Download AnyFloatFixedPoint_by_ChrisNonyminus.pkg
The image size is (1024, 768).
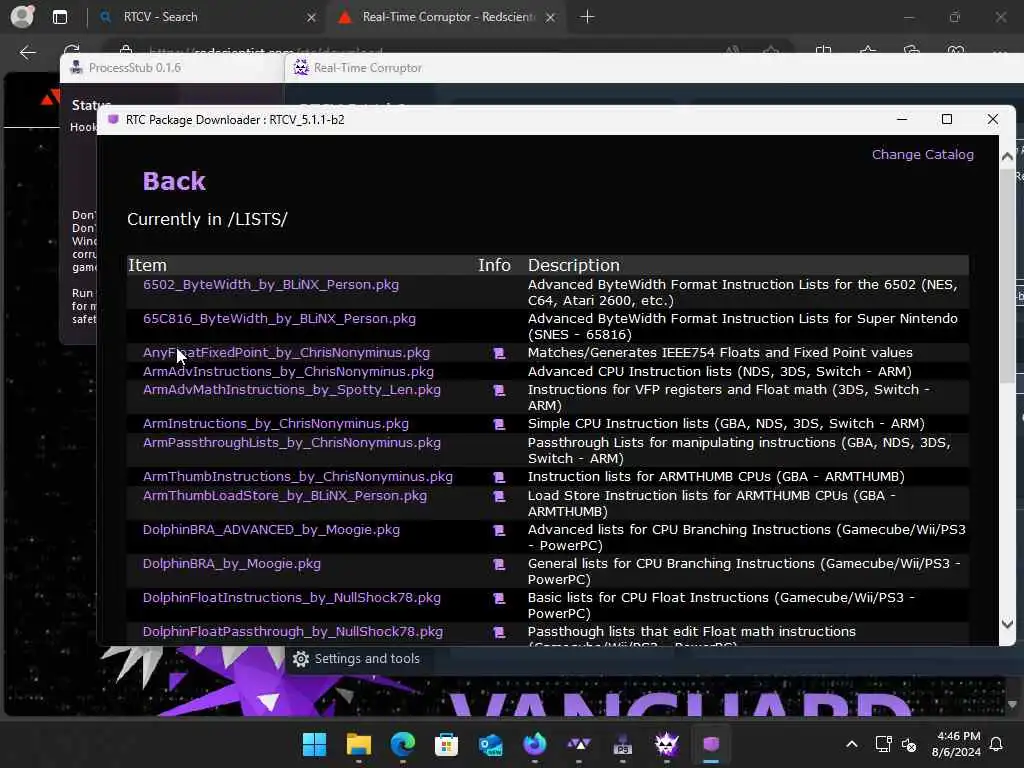coord(287,353)
